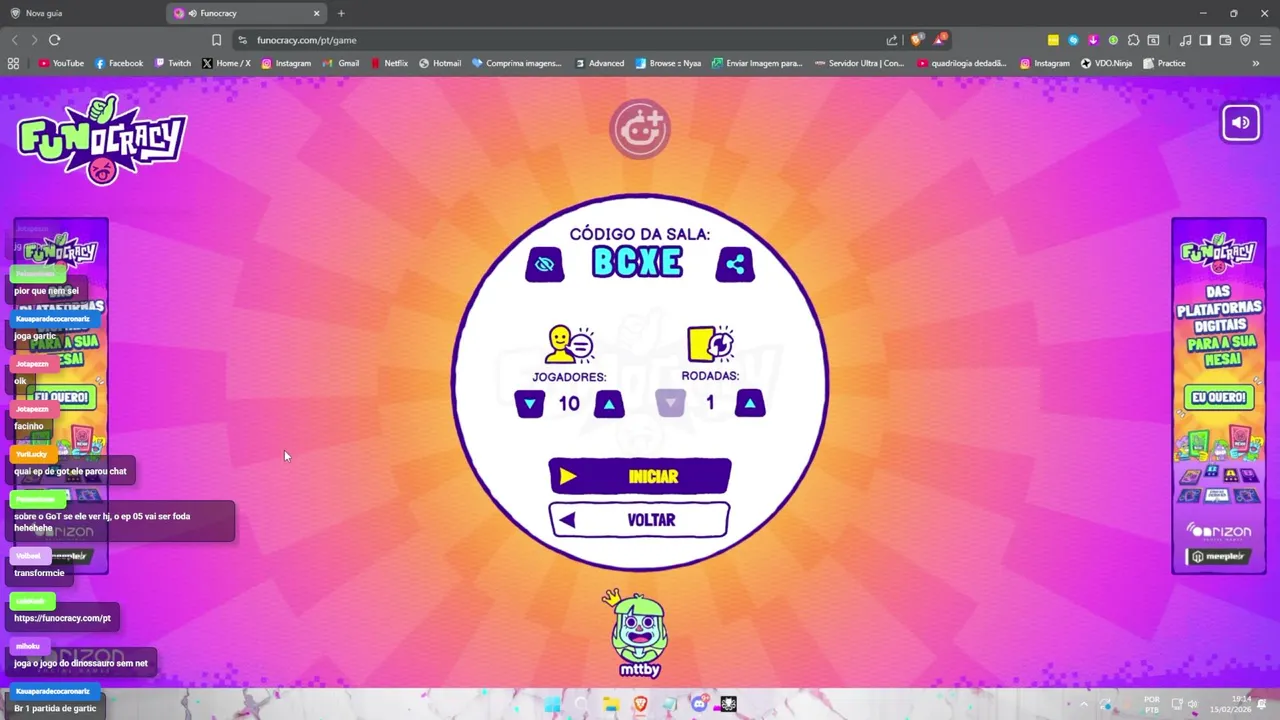Open the extensions puzzle icon
This screenshot has height=720, width=1280.
coord(1133,40)
